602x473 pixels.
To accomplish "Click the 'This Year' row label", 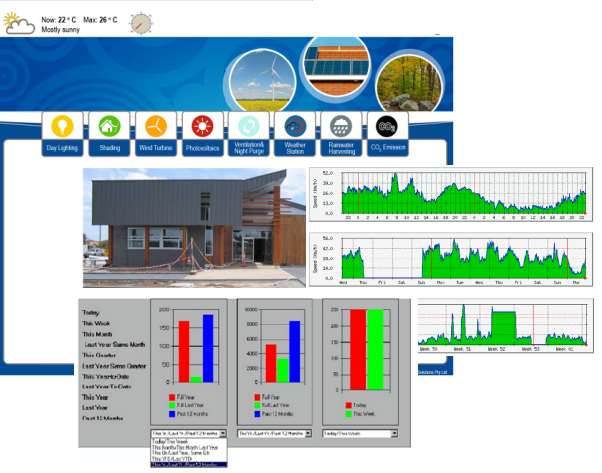I will [95, 397].
